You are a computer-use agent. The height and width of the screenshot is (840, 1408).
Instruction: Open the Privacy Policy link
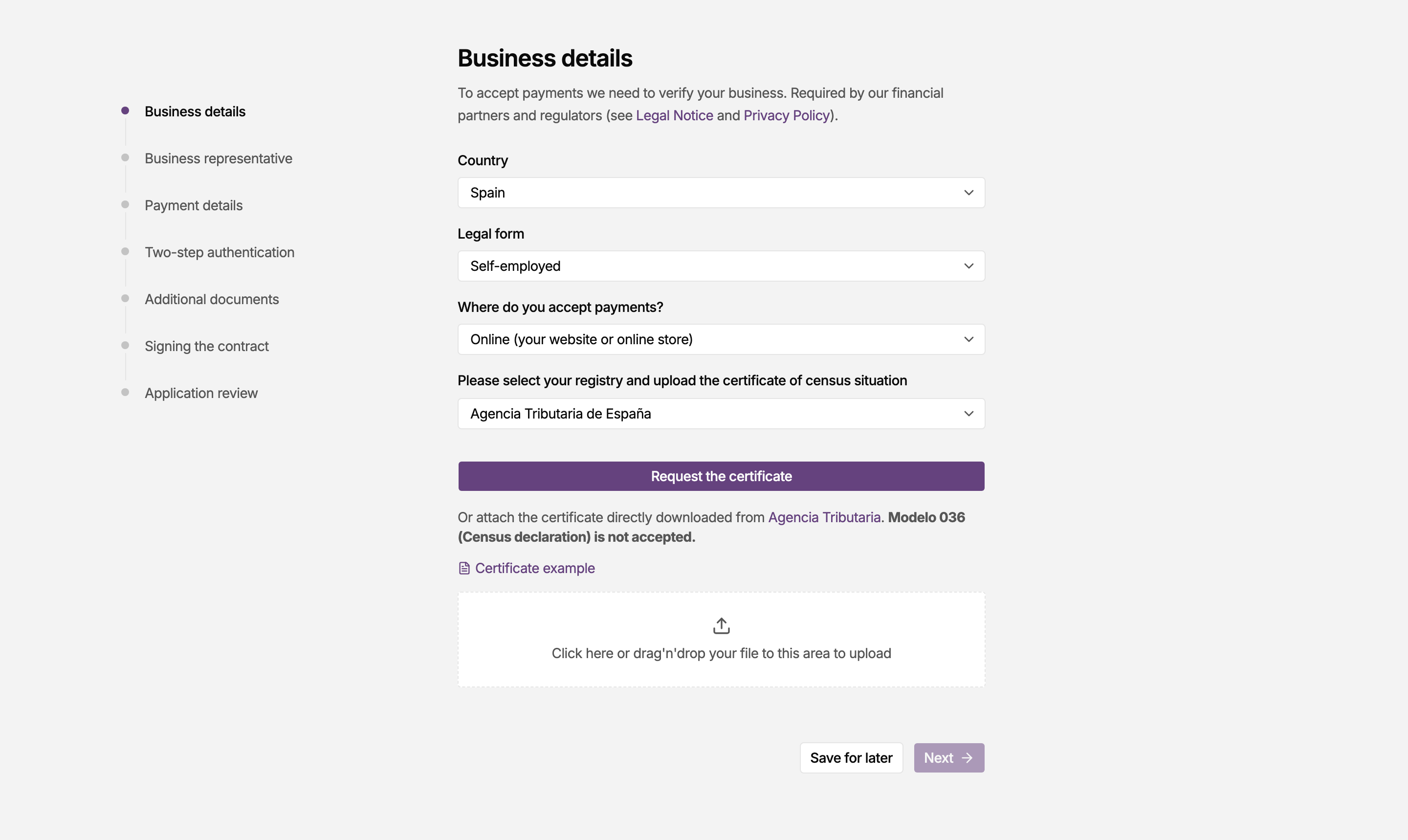pos(786,115)
